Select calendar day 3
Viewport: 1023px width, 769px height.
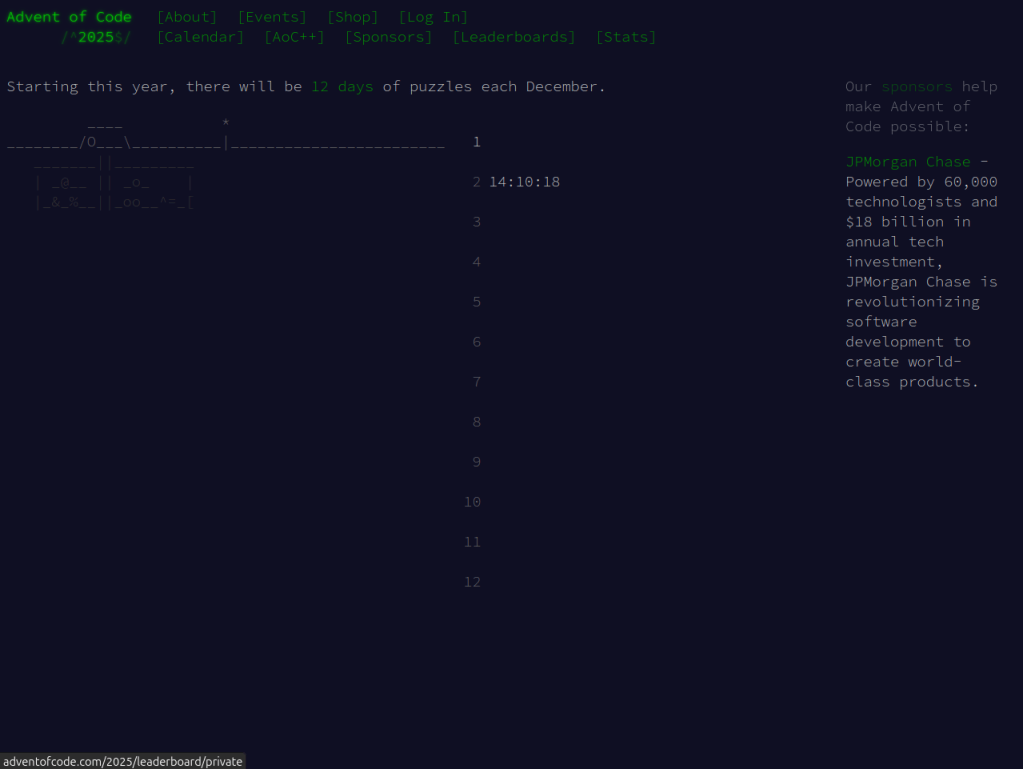(477, 222)
